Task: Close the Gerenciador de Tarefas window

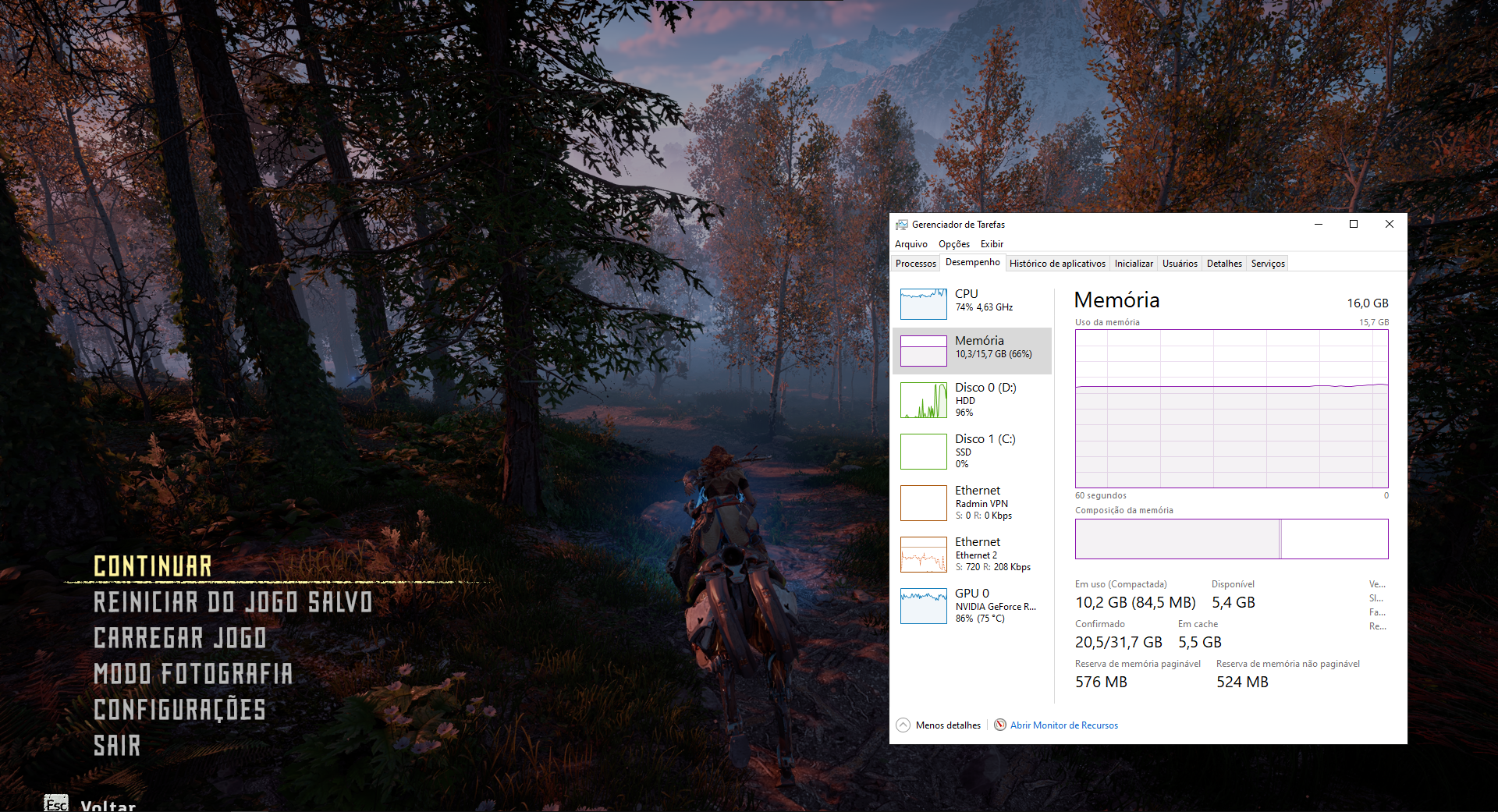Action: click(1389, 224)
